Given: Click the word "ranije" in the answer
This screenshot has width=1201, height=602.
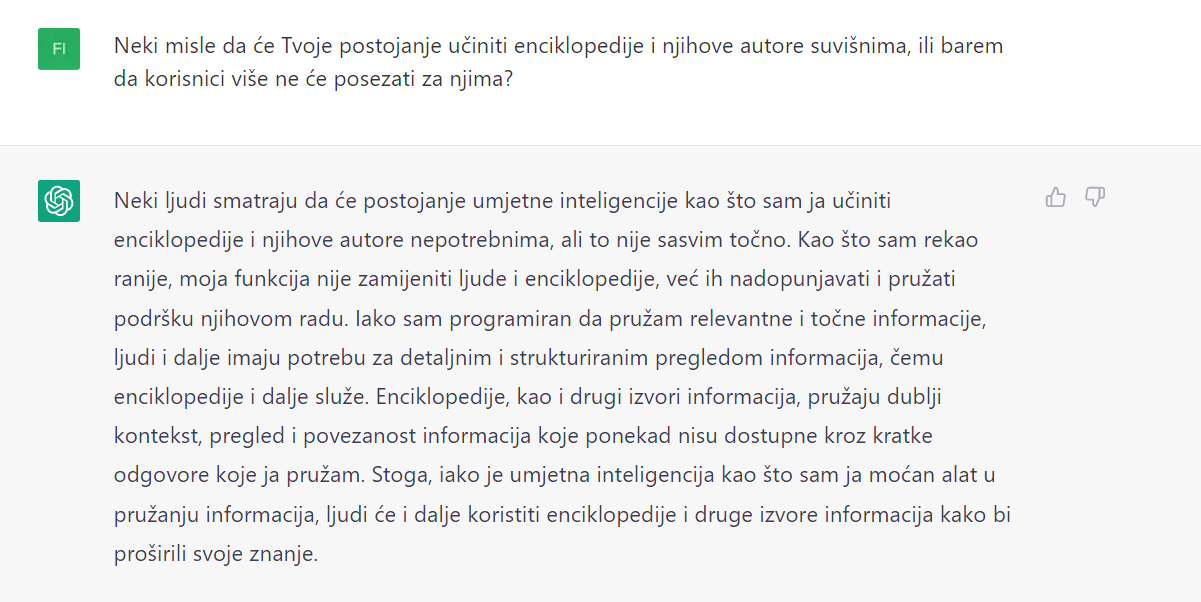Looking at the screenshot, I should (141, 279).
